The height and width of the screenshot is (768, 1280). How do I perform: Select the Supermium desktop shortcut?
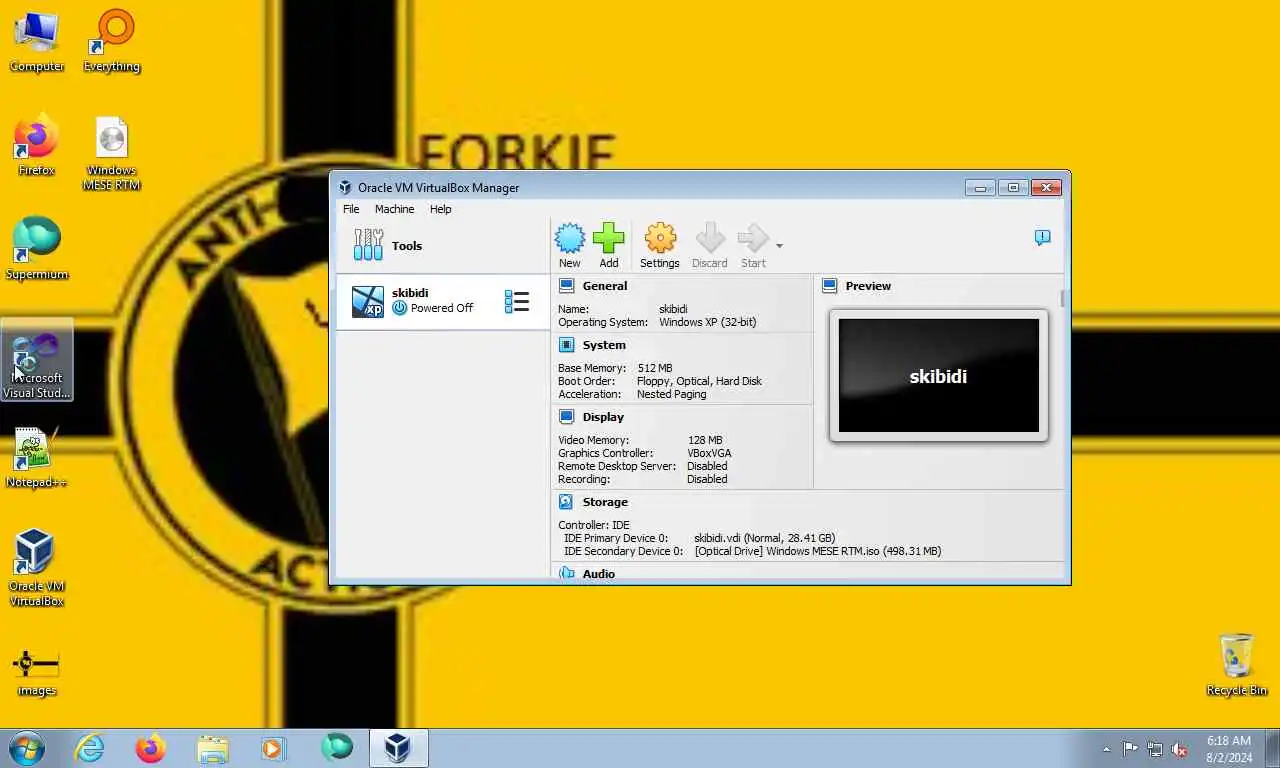pos(37,249)
